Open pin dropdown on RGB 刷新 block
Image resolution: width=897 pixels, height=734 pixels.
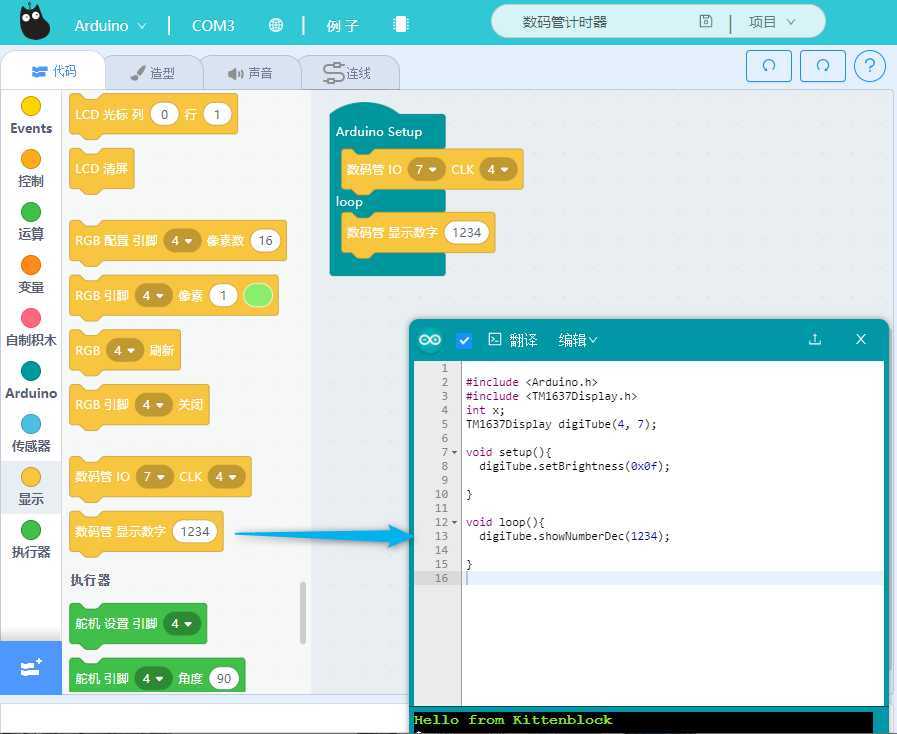[124, 350]
